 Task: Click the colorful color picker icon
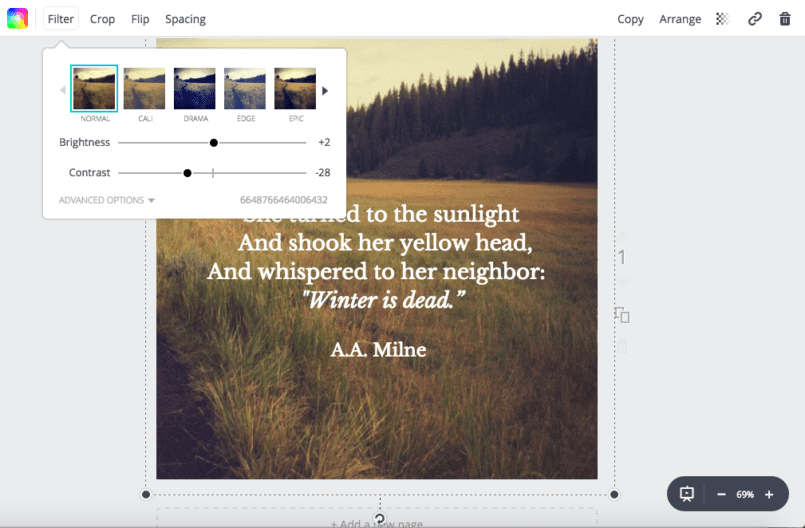pyautogui.click(x=18, y=19)
